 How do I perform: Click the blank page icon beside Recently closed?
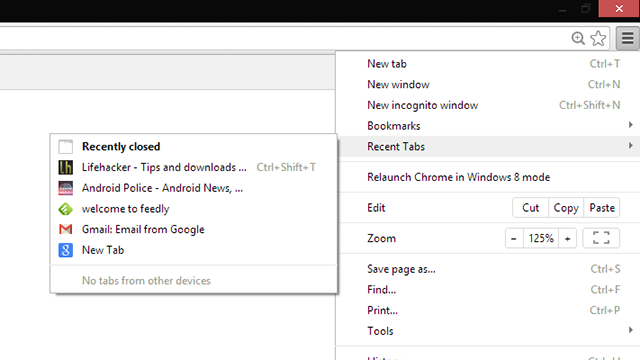(x=66, y=147)
